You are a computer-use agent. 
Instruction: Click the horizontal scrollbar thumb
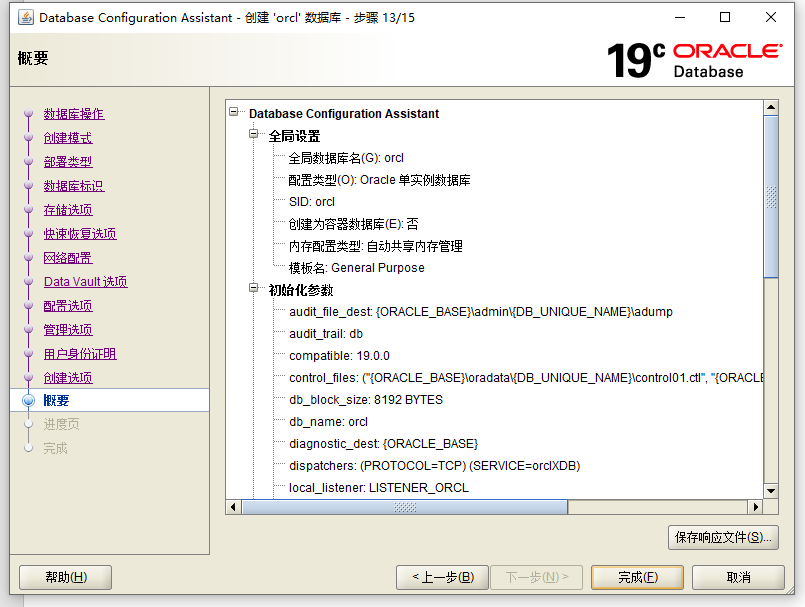pyautogui.click(x=405, y=507)
